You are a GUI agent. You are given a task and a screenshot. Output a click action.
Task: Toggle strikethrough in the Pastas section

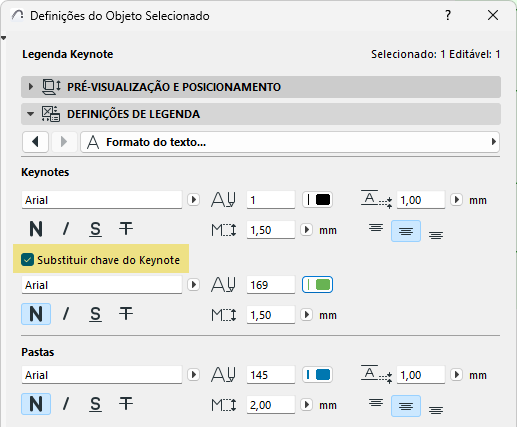126,404
